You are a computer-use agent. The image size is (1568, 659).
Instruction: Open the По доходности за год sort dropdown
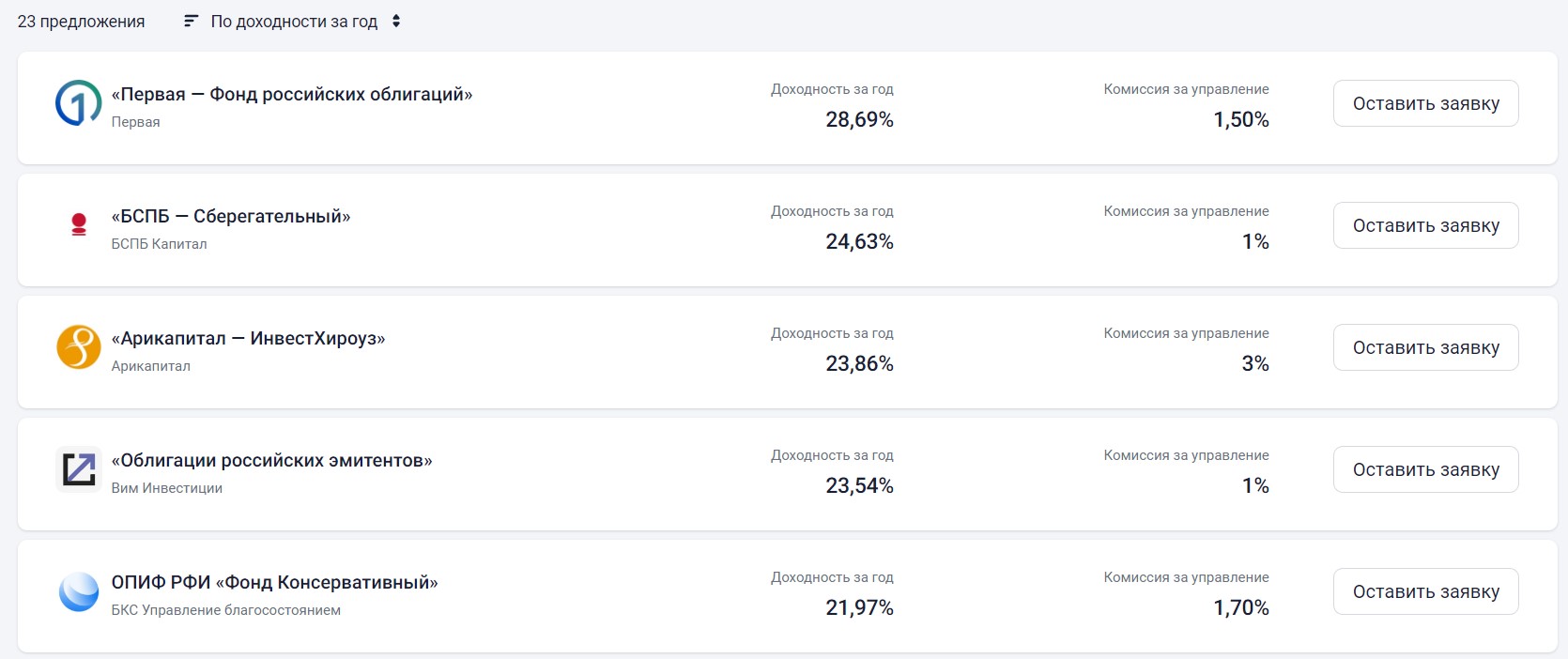(292, 21)
